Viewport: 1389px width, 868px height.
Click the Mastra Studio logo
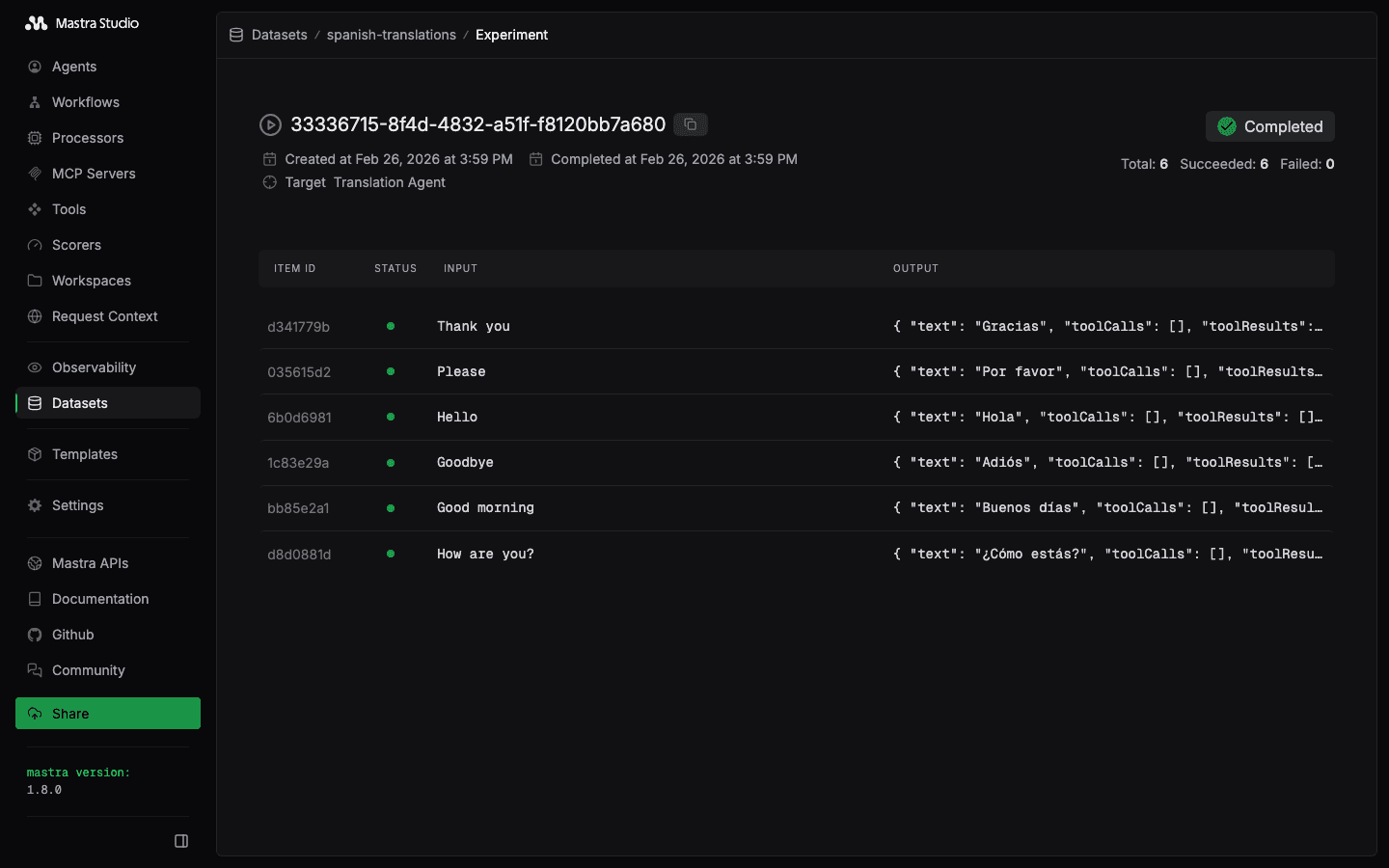[82, 23]
